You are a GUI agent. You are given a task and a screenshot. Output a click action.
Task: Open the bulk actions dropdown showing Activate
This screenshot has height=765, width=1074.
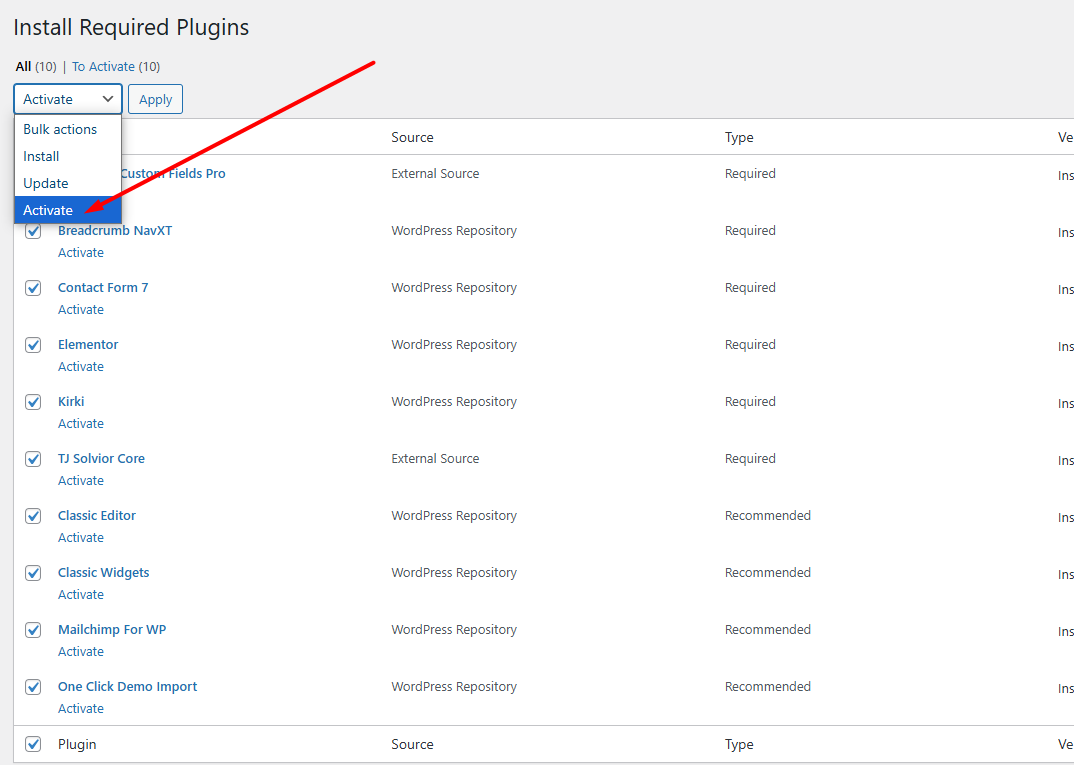(x=68, y=99)
